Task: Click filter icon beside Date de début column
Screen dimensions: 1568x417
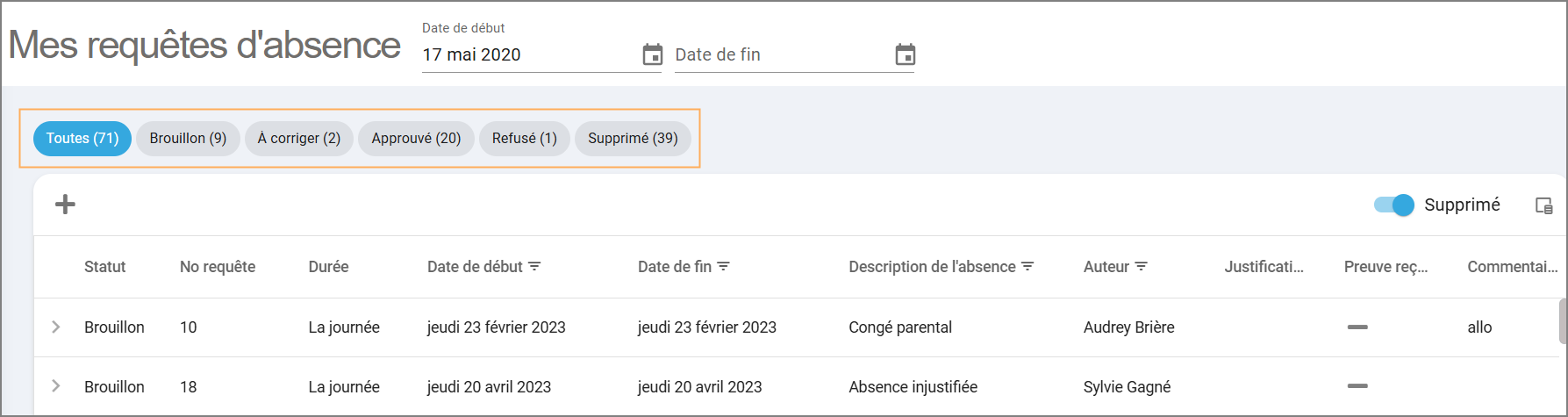Action: point(534,266)
